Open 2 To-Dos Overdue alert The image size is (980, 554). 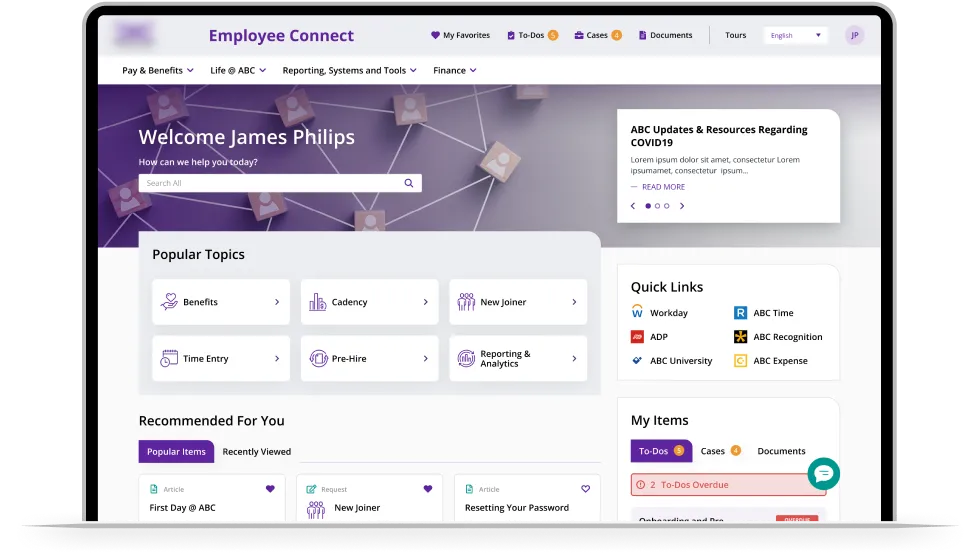click(728, 485)
